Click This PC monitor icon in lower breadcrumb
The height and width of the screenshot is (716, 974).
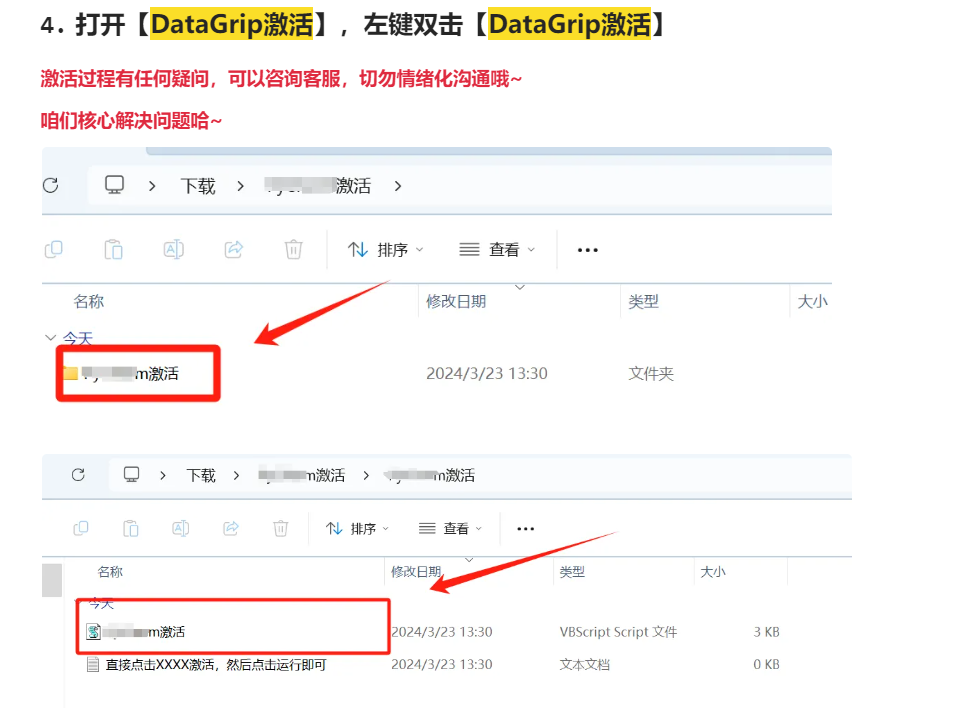click(131, 474)
